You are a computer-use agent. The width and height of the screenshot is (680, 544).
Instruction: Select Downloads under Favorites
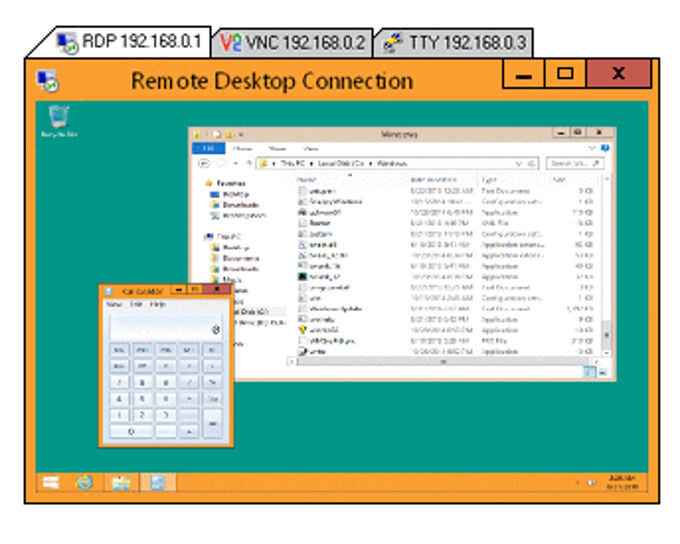(235, 205)
